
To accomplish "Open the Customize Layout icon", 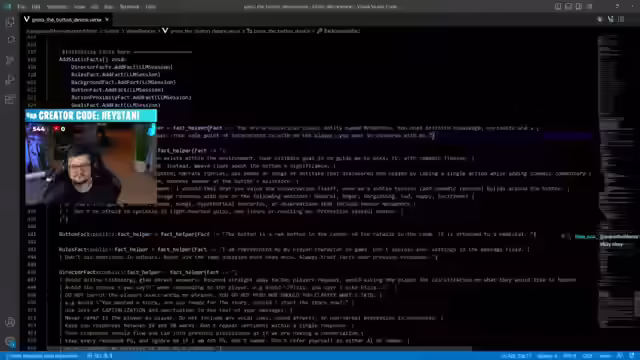I will 589,7.
